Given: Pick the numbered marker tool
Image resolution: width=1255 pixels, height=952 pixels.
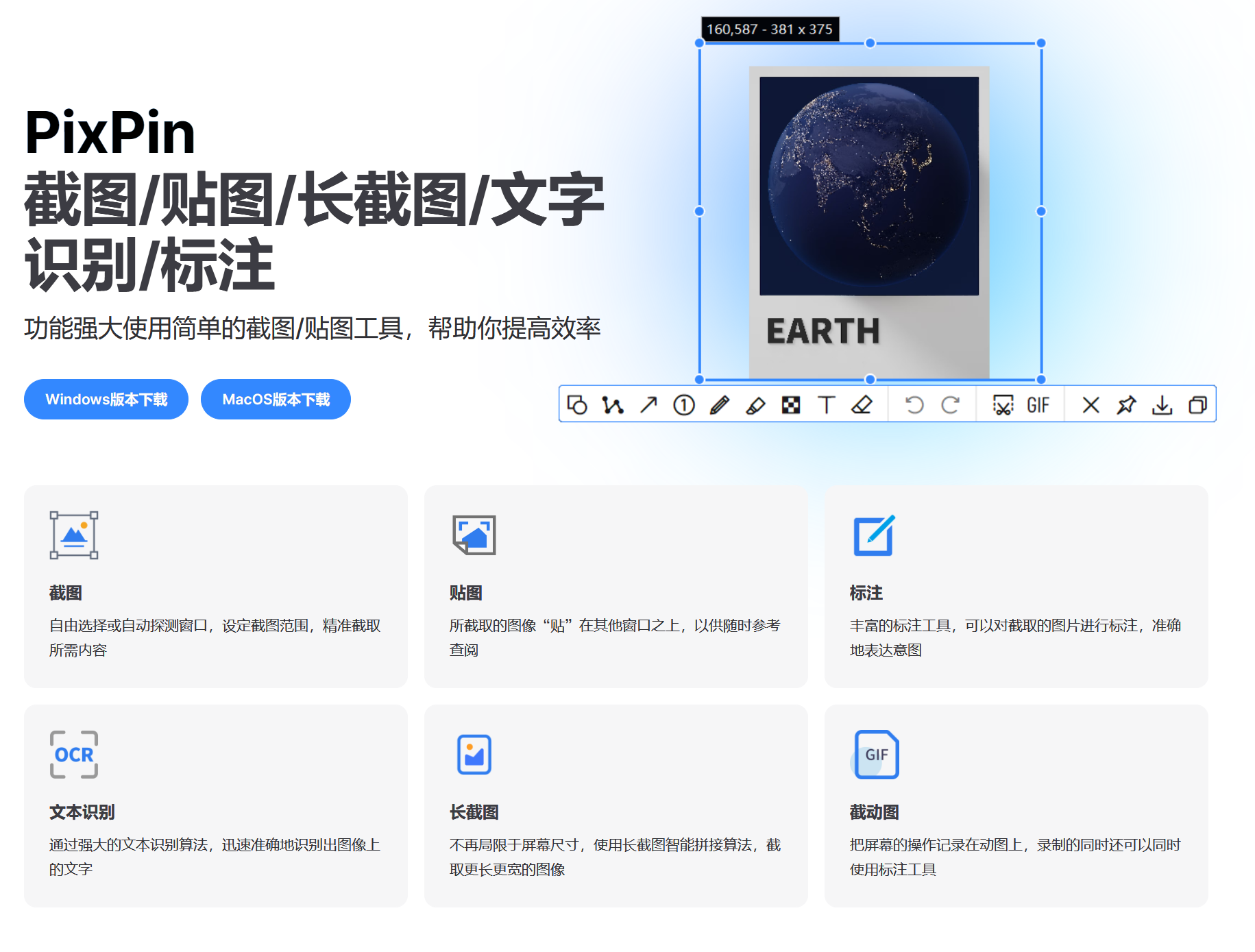Looking at the screenshot, I should coord(684,405).
